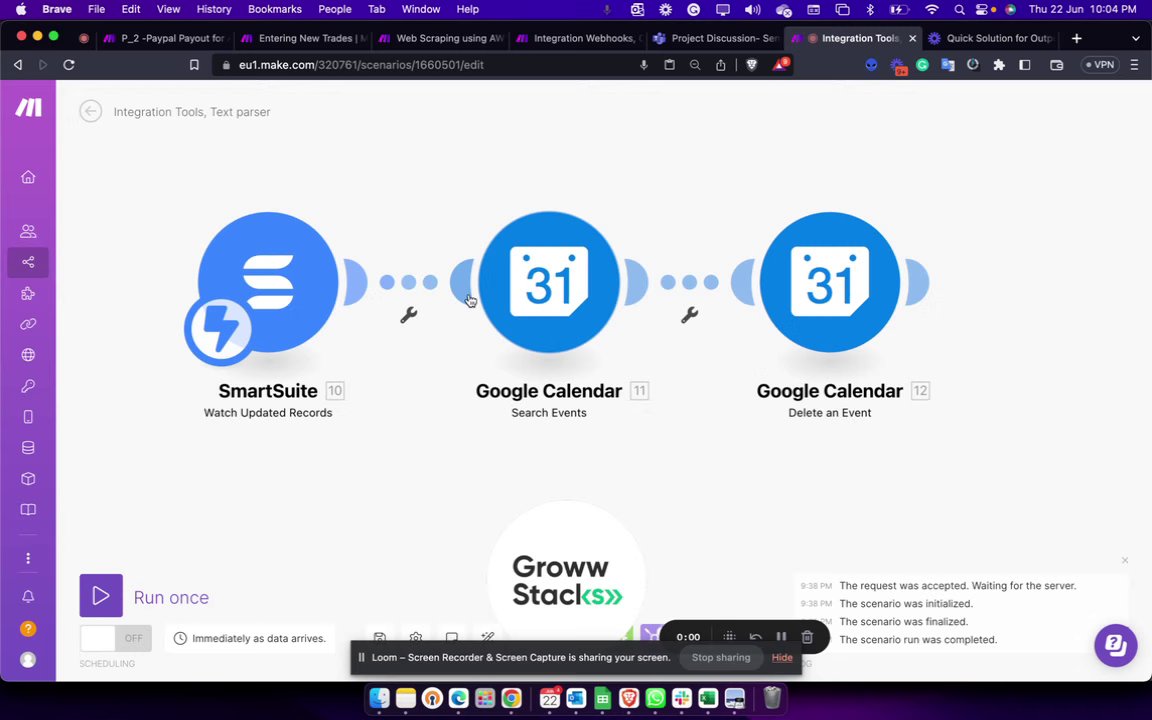Restart the Loom recording with undo arrow
Image resolution: width=1152 pixels, height=720 pixels.
point(755,637)
